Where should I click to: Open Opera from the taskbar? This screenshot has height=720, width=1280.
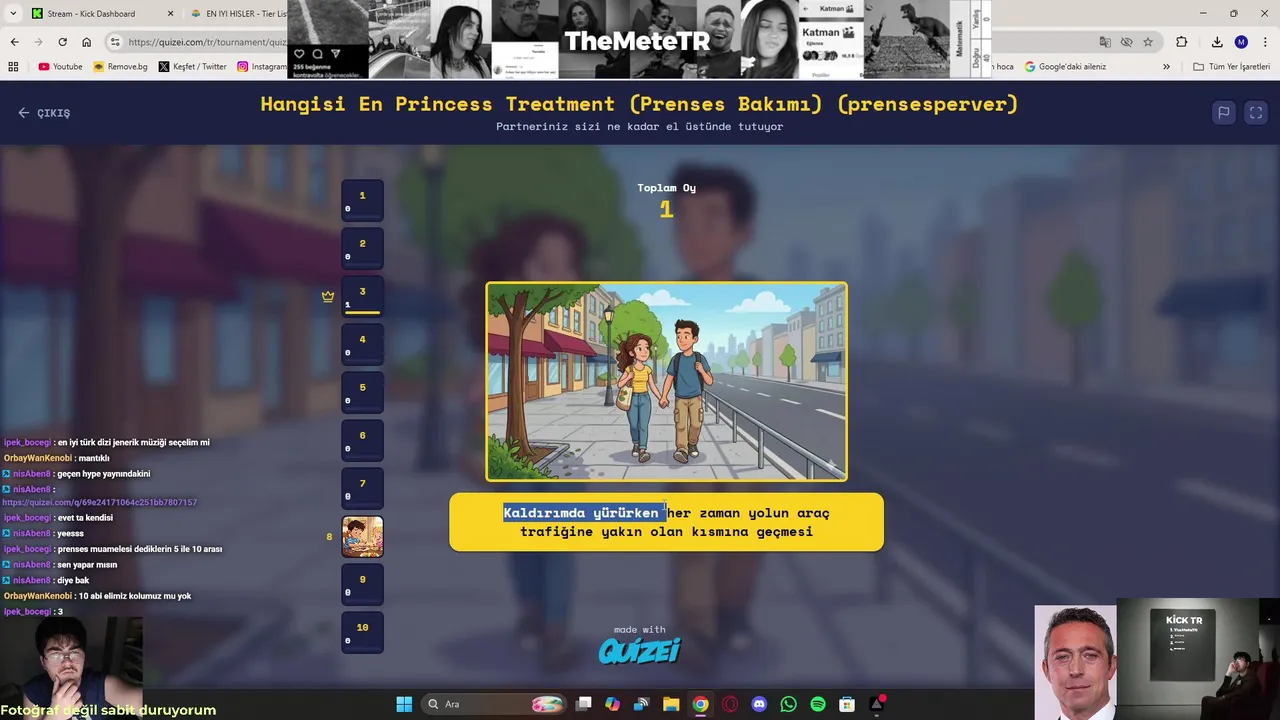[x=730, y=704]
